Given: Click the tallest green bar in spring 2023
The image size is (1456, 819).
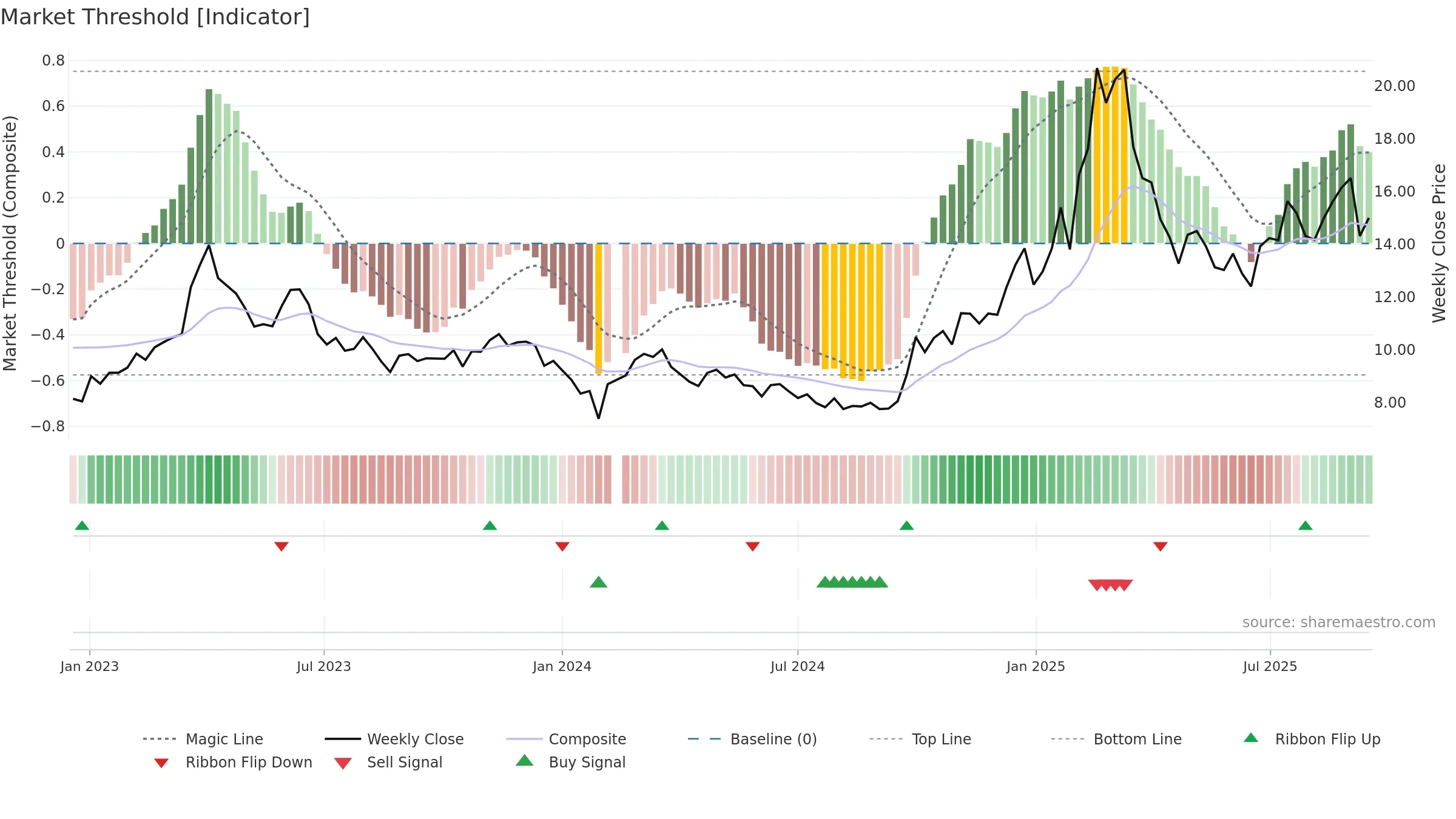Looking at the screenshot, I should 209,166.
